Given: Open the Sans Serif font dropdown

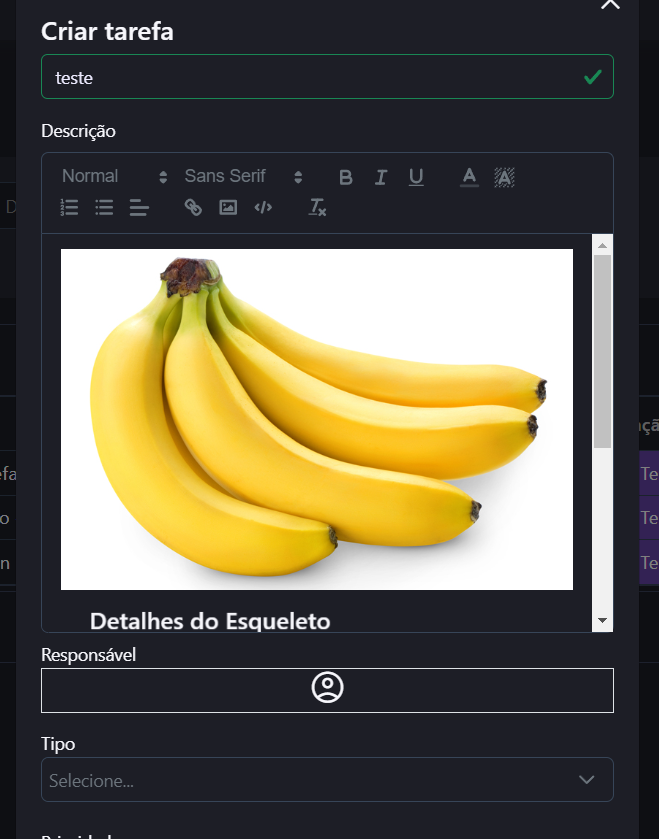Looking at the screenshot, I should pos(242,176).
